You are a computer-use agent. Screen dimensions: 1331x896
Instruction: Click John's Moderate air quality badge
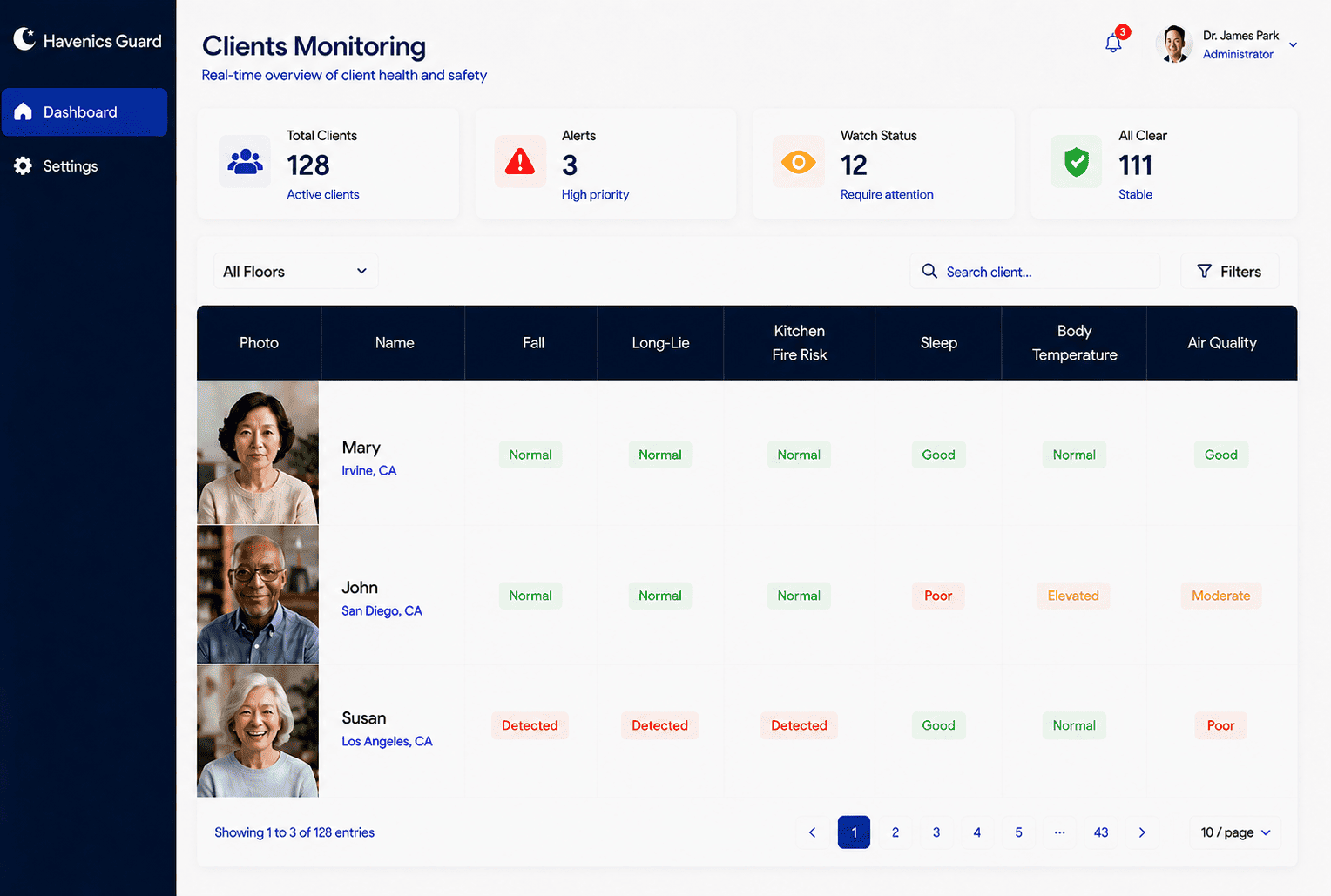1220,596
